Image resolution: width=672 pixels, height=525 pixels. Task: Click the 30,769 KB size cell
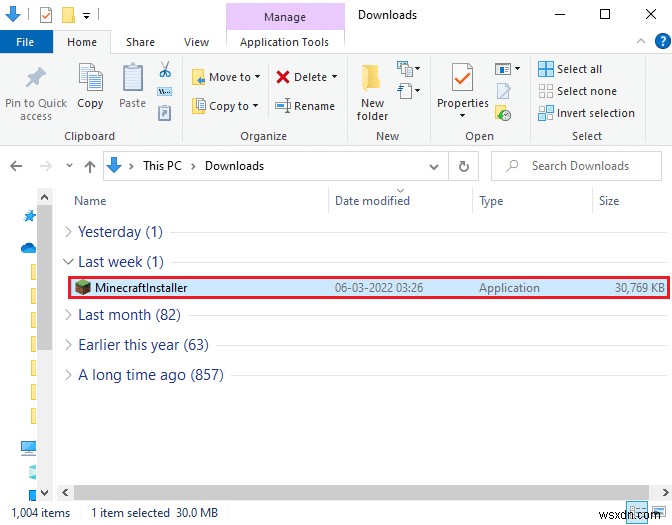639,288
